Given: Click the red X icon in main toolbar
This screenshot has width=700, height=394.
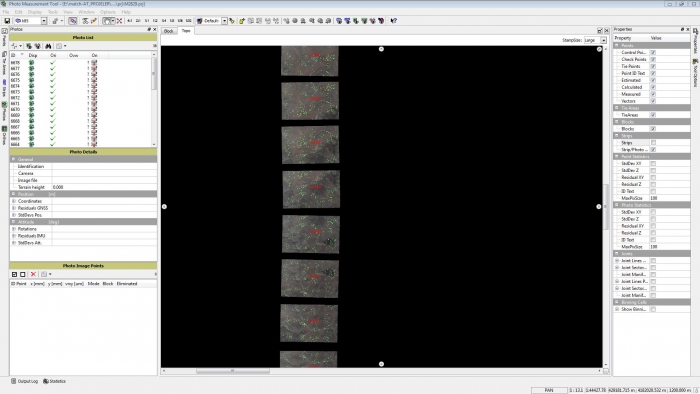Looking at the screenshot, I should [119, 21].
